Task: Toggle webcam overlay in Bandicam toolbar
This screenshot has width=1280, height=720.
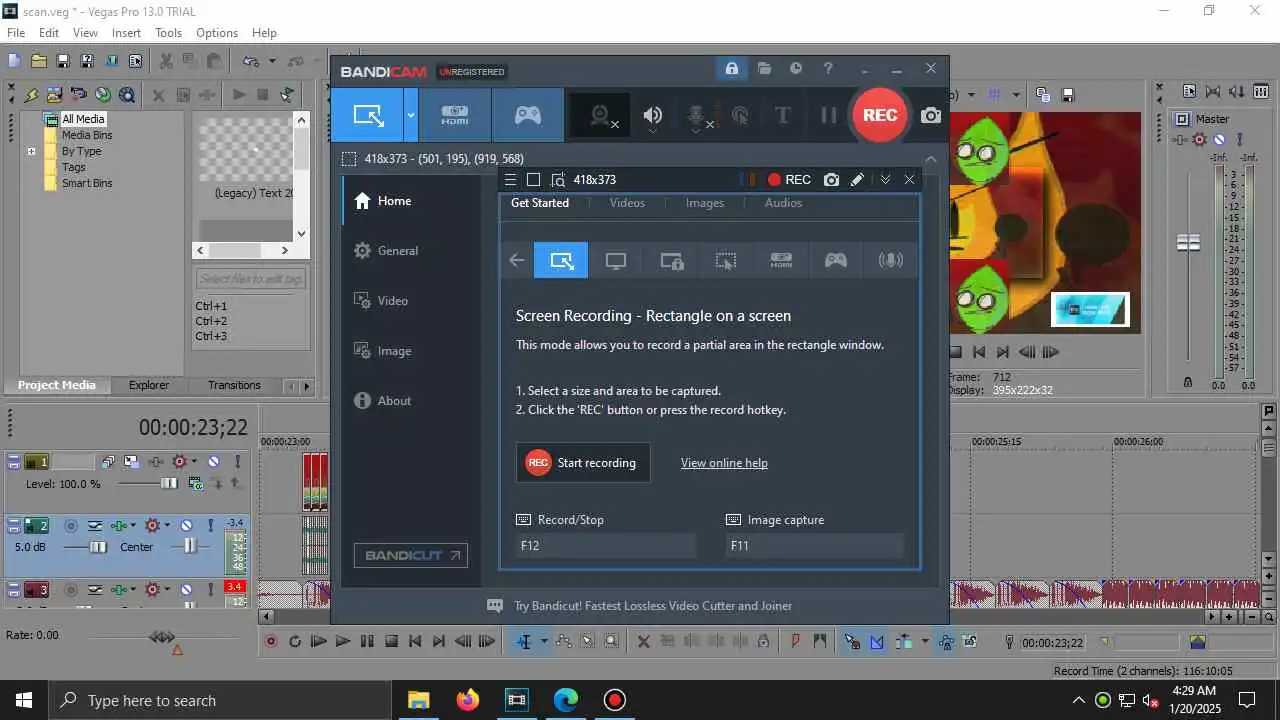Action: [x=600, y=116]
